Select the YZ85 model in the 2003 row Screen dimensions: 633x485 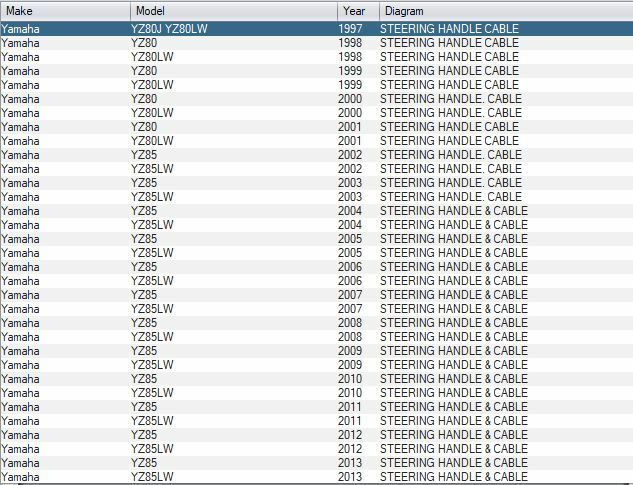[x=144, y=183]
